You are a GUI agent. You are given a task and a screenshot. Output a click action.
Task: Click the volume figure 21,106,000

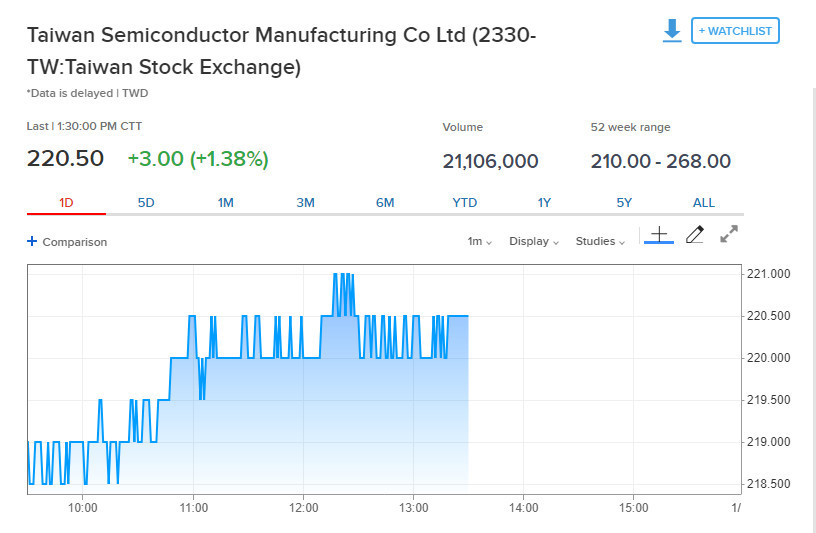490,161
